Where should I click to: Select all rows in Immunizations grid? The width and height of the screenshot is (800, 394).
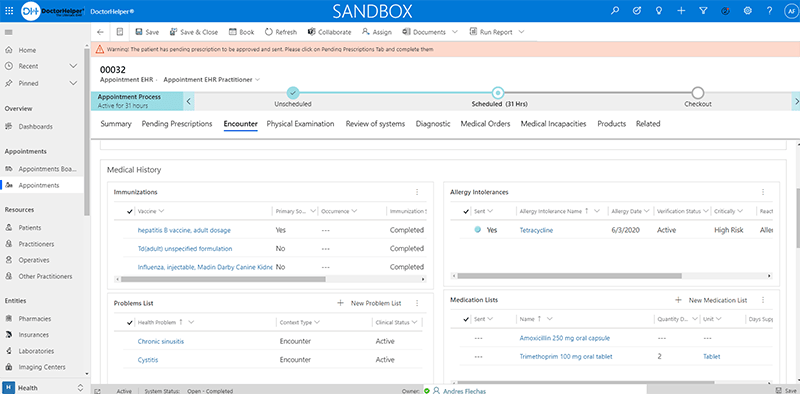coord(130,211)
